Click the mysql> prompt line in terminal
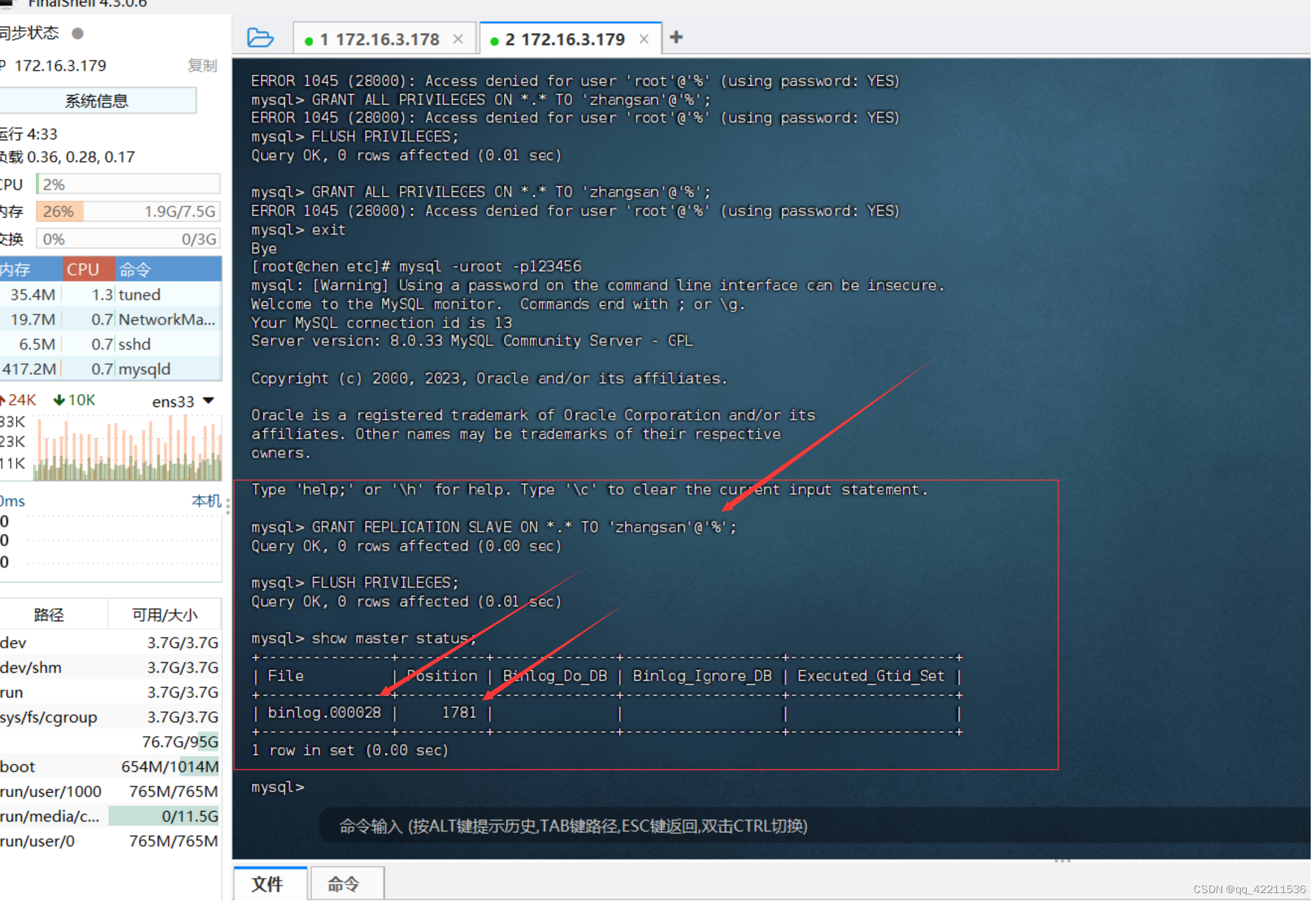This screenshot has width=1316, height=901. point(278,787)
